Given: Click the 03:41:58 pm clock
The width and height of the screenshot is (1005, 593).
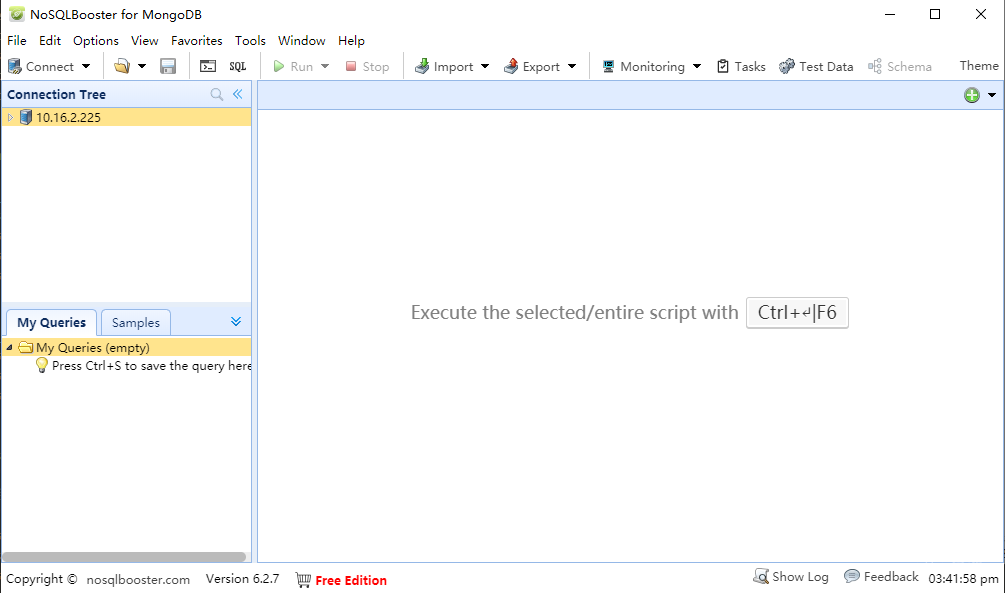Looking at the screenshot, I should pos(963,579).
